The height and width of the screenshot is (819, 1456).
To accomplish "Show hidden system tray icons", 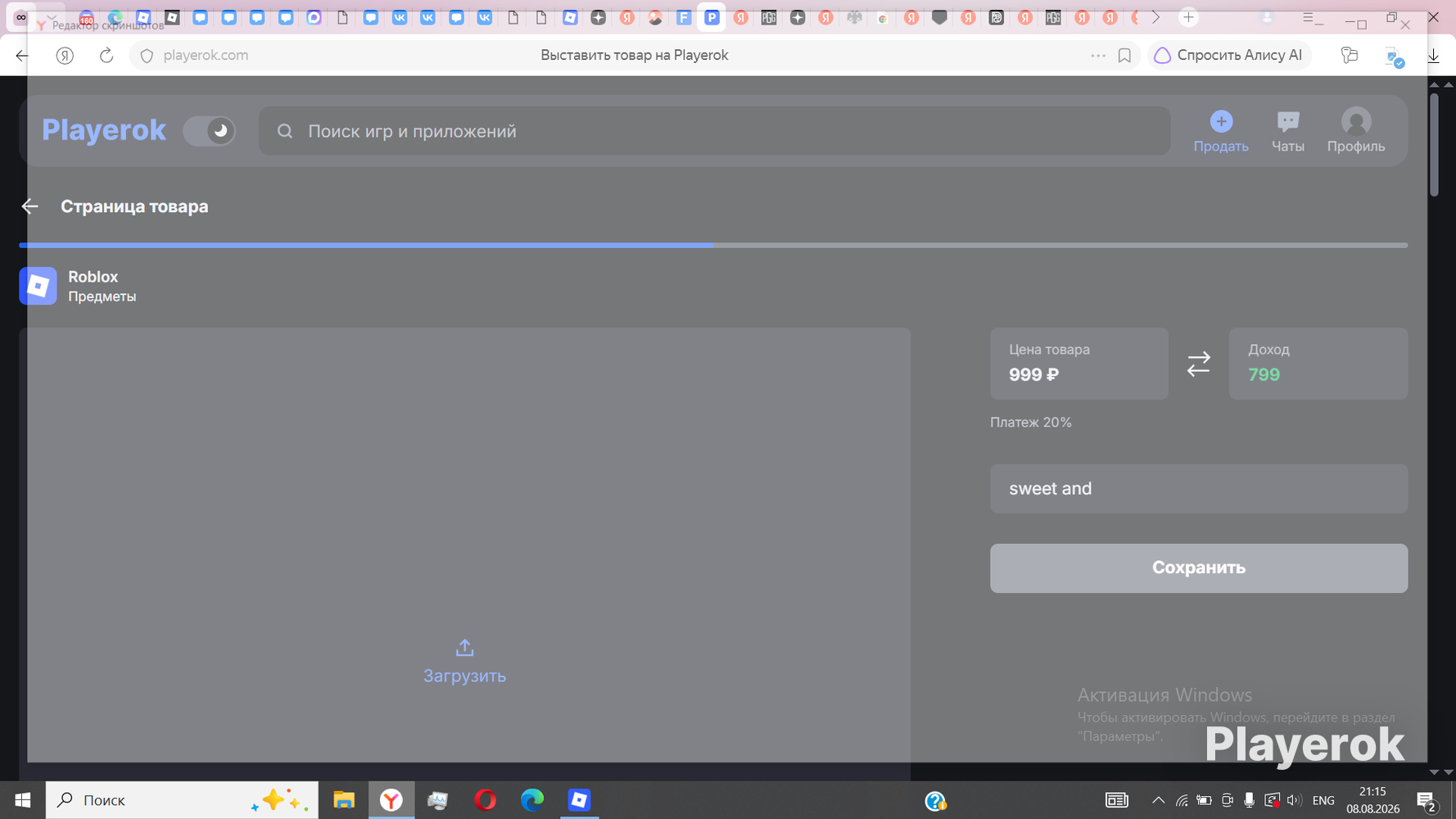I will click(1158, 800).
